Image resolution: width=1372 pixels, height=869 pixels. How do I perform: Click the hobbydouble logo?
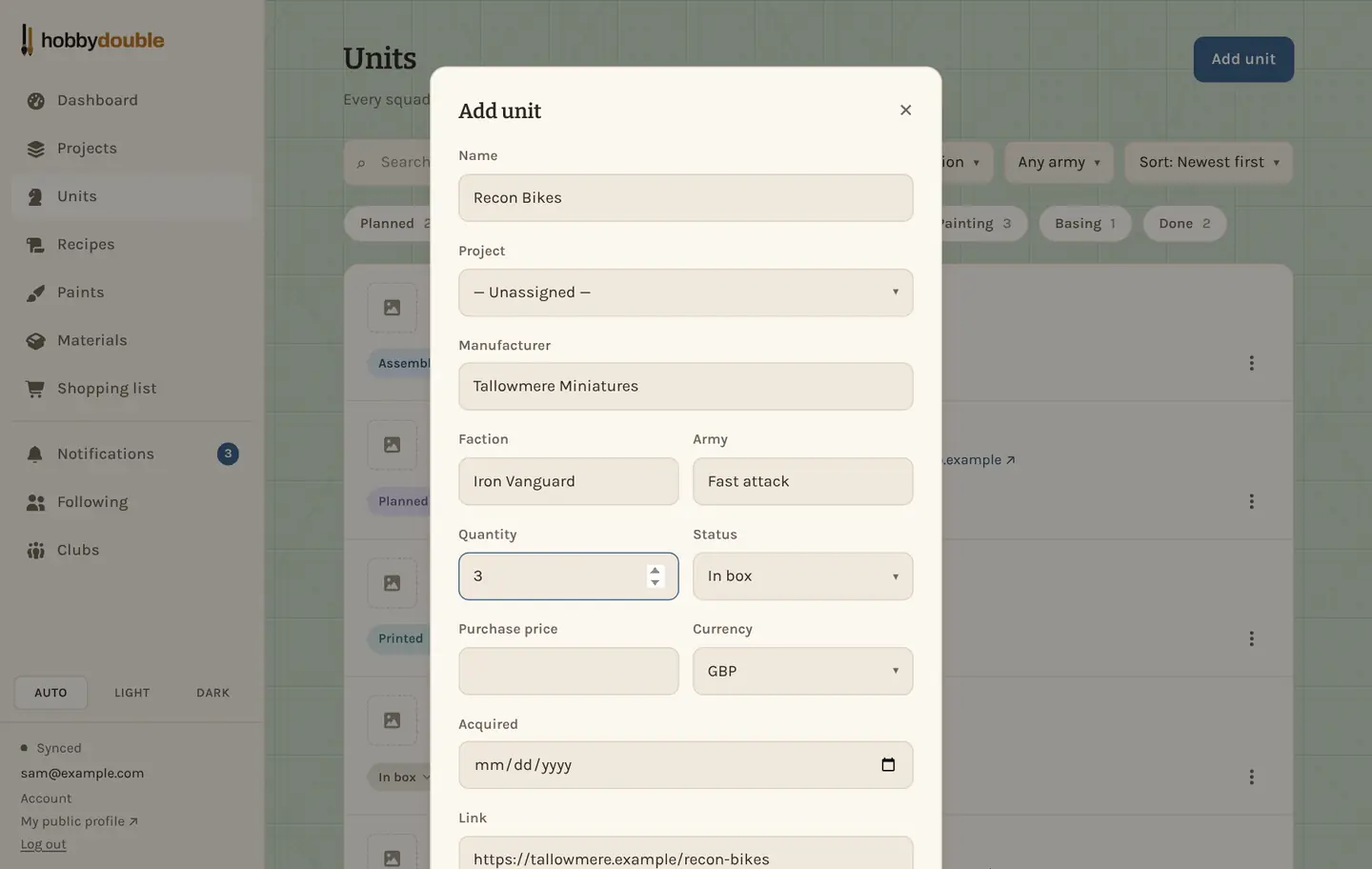coord(92,40)
